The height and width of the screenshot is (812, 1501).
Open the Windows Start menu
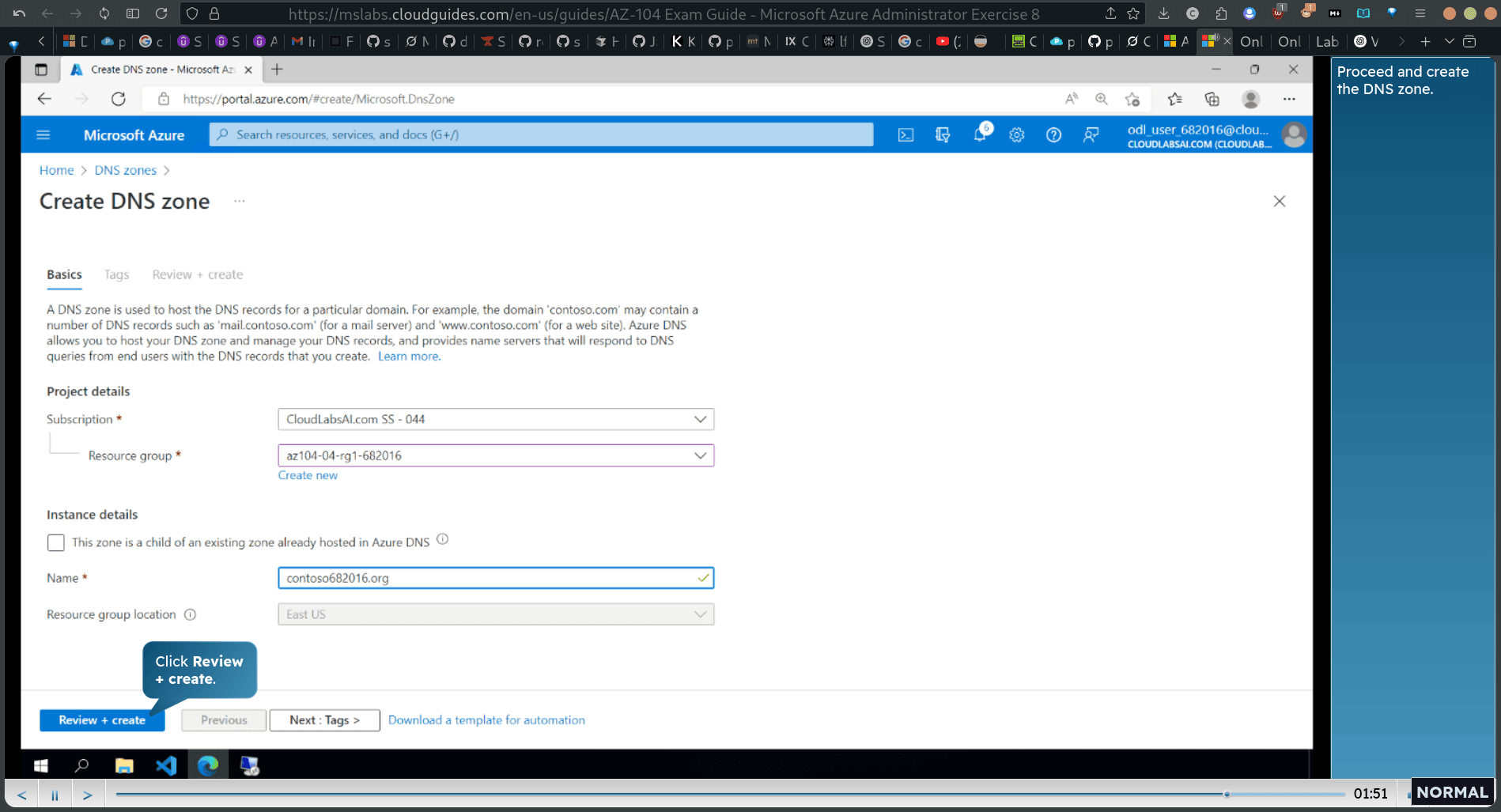41,765
